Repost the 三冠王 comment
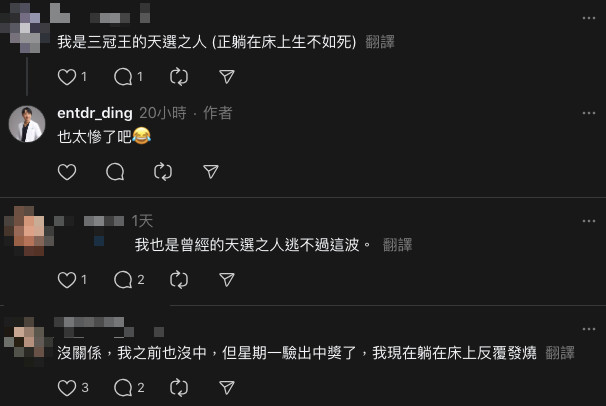The height and width of the screenshot is (406, 606). point(179,77)
